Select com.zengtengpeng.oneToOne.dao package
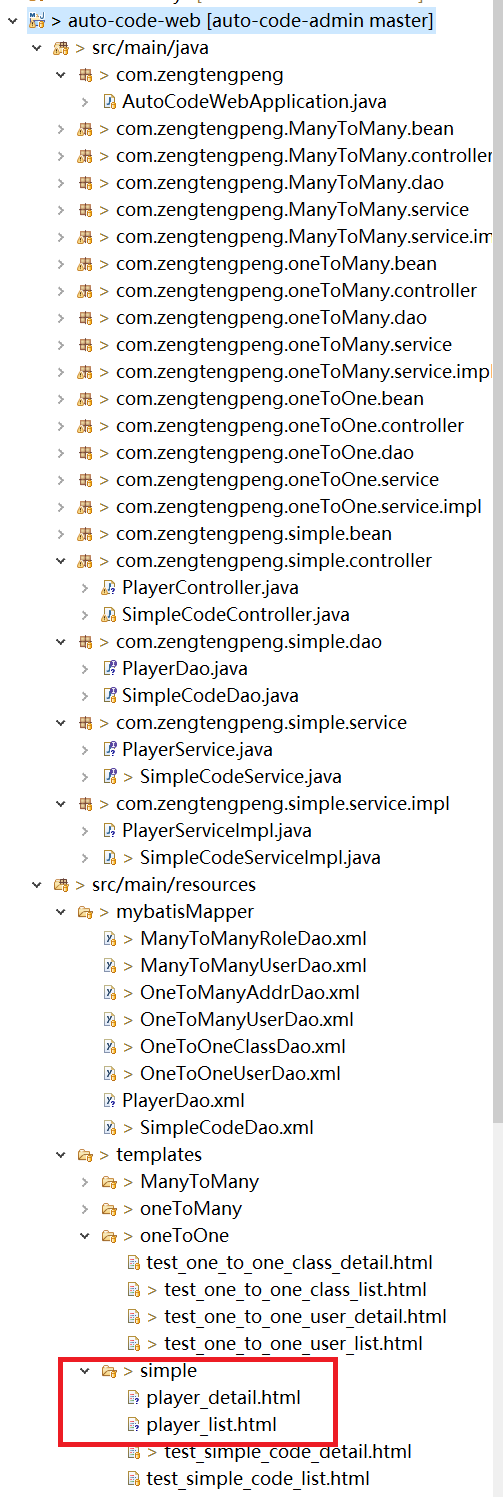Image resolution: width=503 pixels, height=1497 pixels. (x=265, y=453)
